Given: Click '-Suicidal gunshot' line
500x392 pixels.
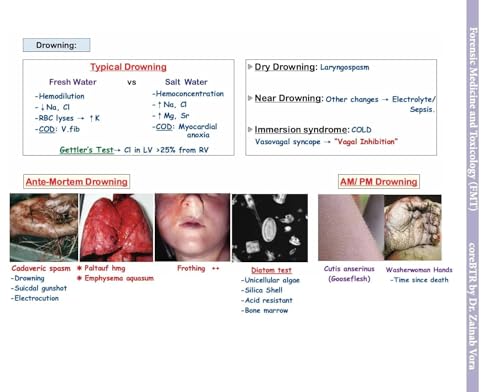Looking at the screenshot, I should [x=39, y=288].
